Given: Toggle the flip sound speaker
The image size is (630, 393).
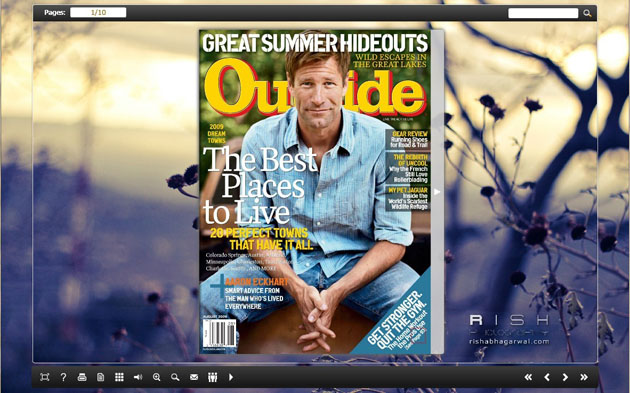Looking at the screenshot, I should point(138,377).
